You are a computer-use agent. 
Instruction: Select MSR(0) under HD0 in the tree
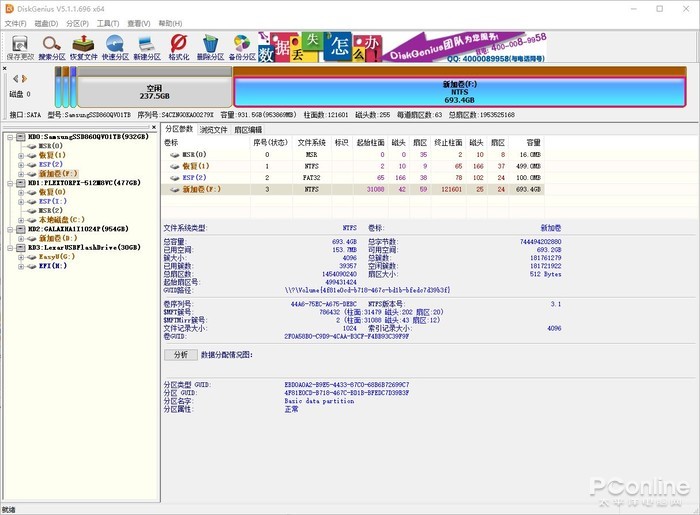[x=50, y=146]
